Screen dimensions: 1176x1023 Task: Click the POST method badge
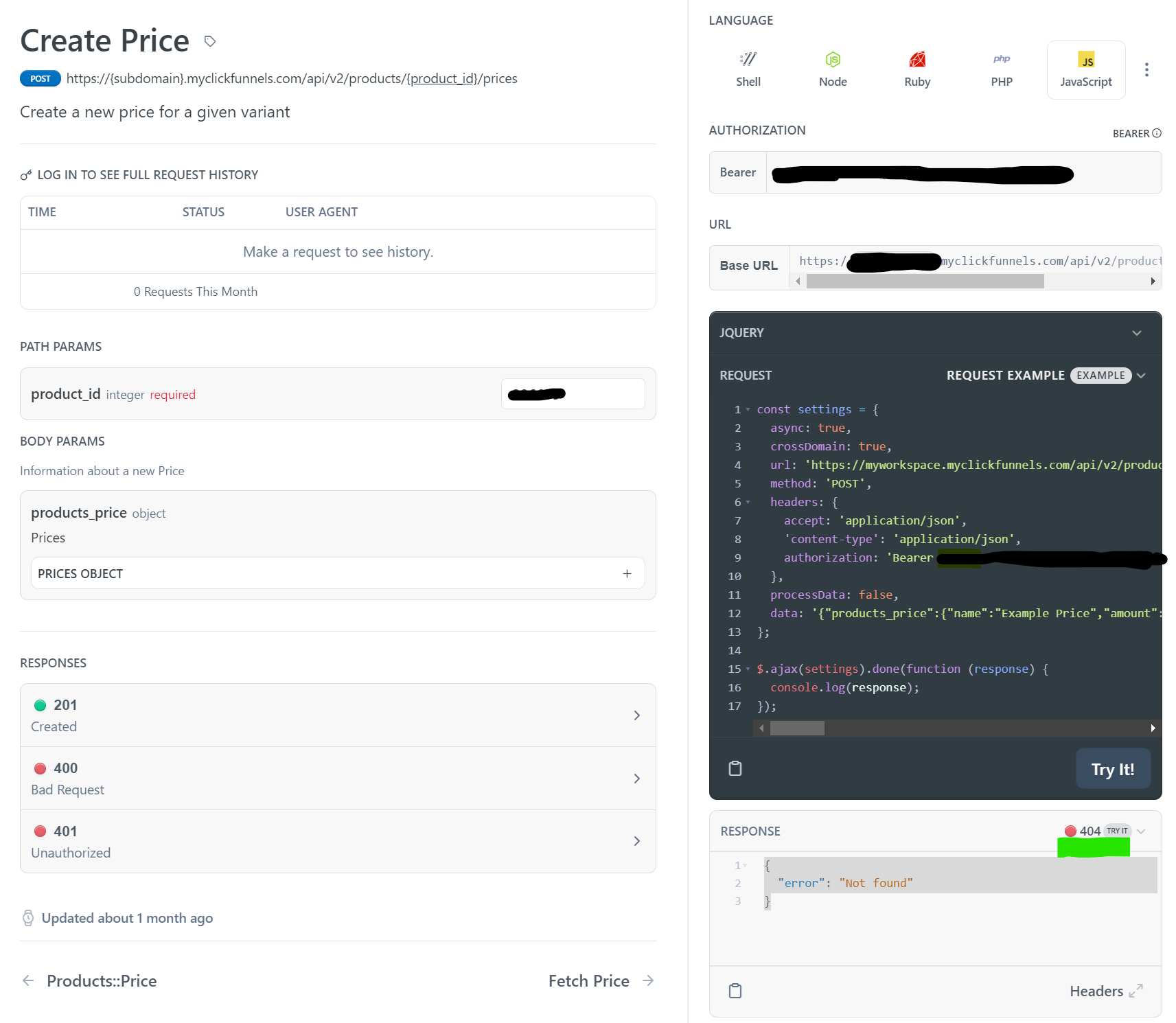[x=41, y=78]
